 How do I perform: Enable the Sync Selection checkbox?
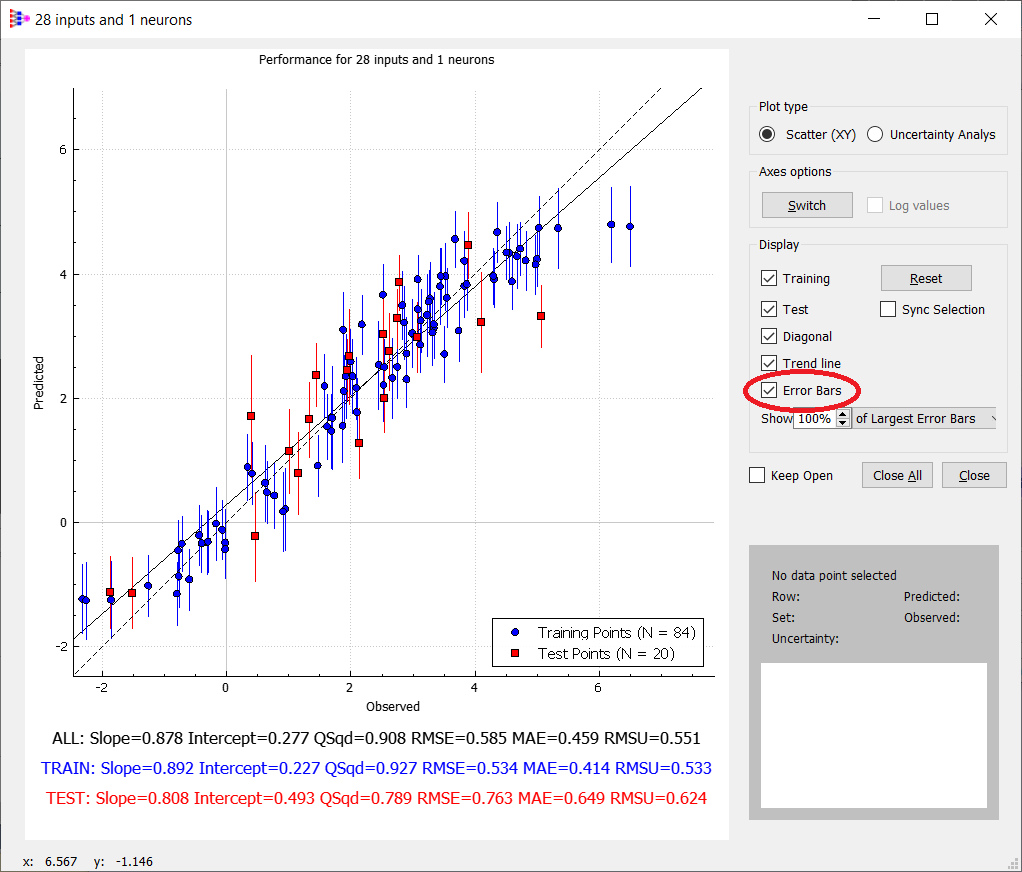888,309
